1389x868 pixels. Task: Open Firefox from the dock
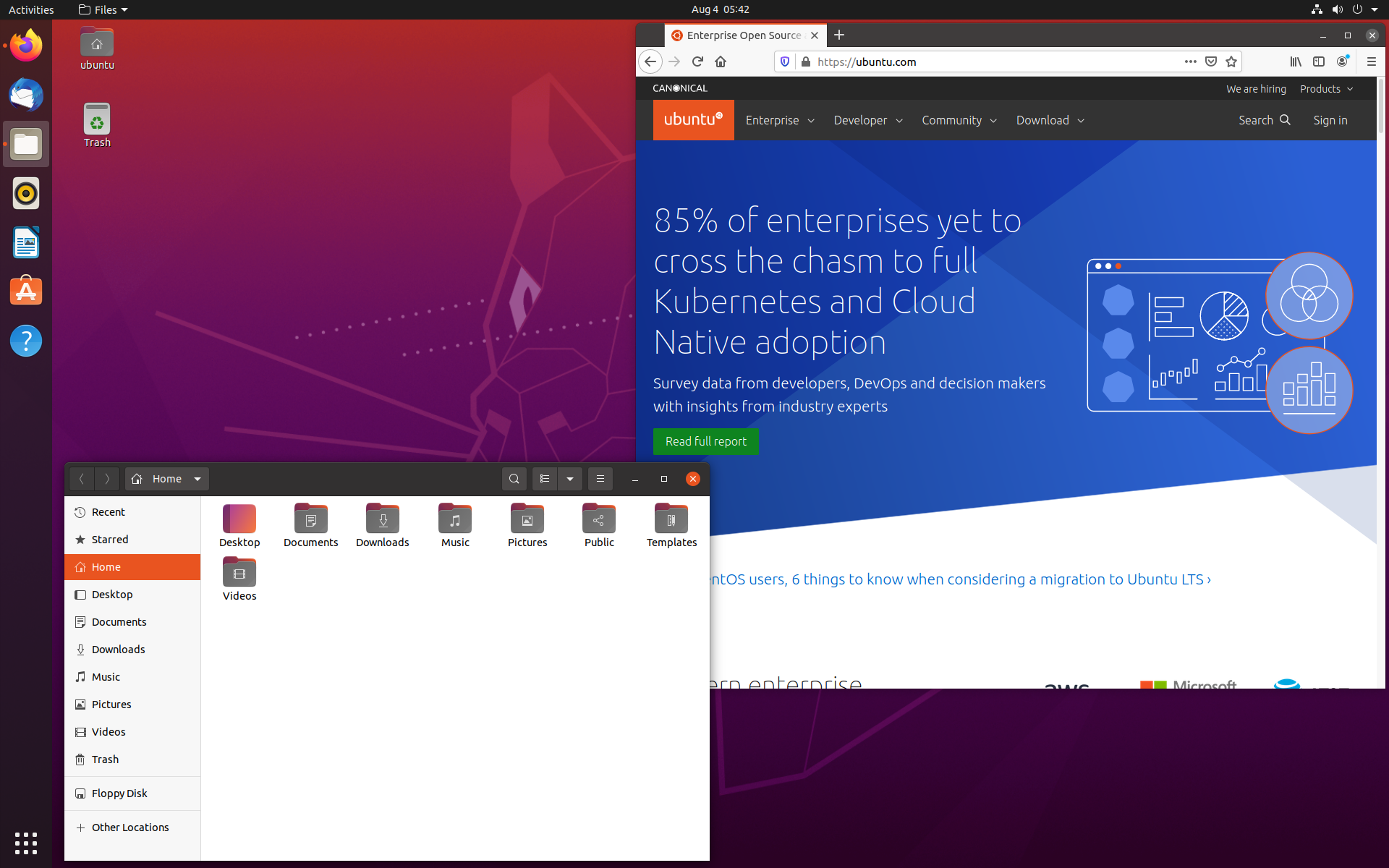click(x=26, y=46)
